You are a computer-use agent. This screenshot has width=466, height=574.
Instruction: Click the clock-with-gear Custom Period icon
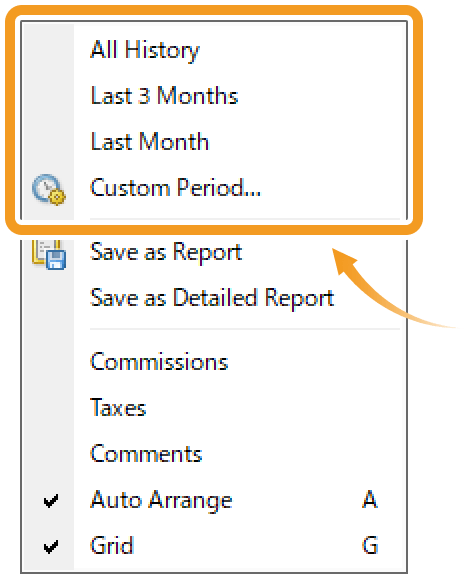[x=49, y=189]
